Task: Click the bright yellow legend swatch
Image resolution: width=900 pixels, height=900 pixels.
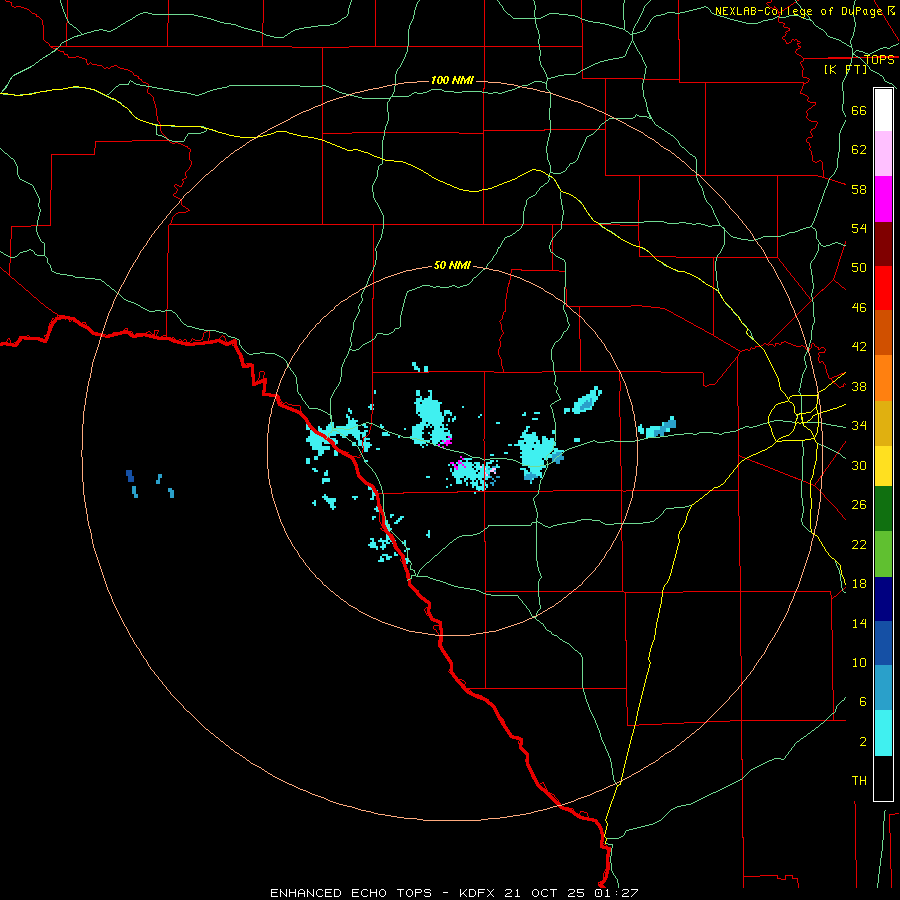Action: click(883, 466)
